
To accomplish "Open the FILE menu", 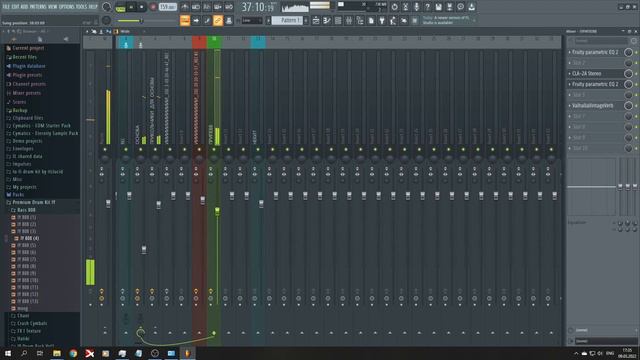I will tap(6, 7).
